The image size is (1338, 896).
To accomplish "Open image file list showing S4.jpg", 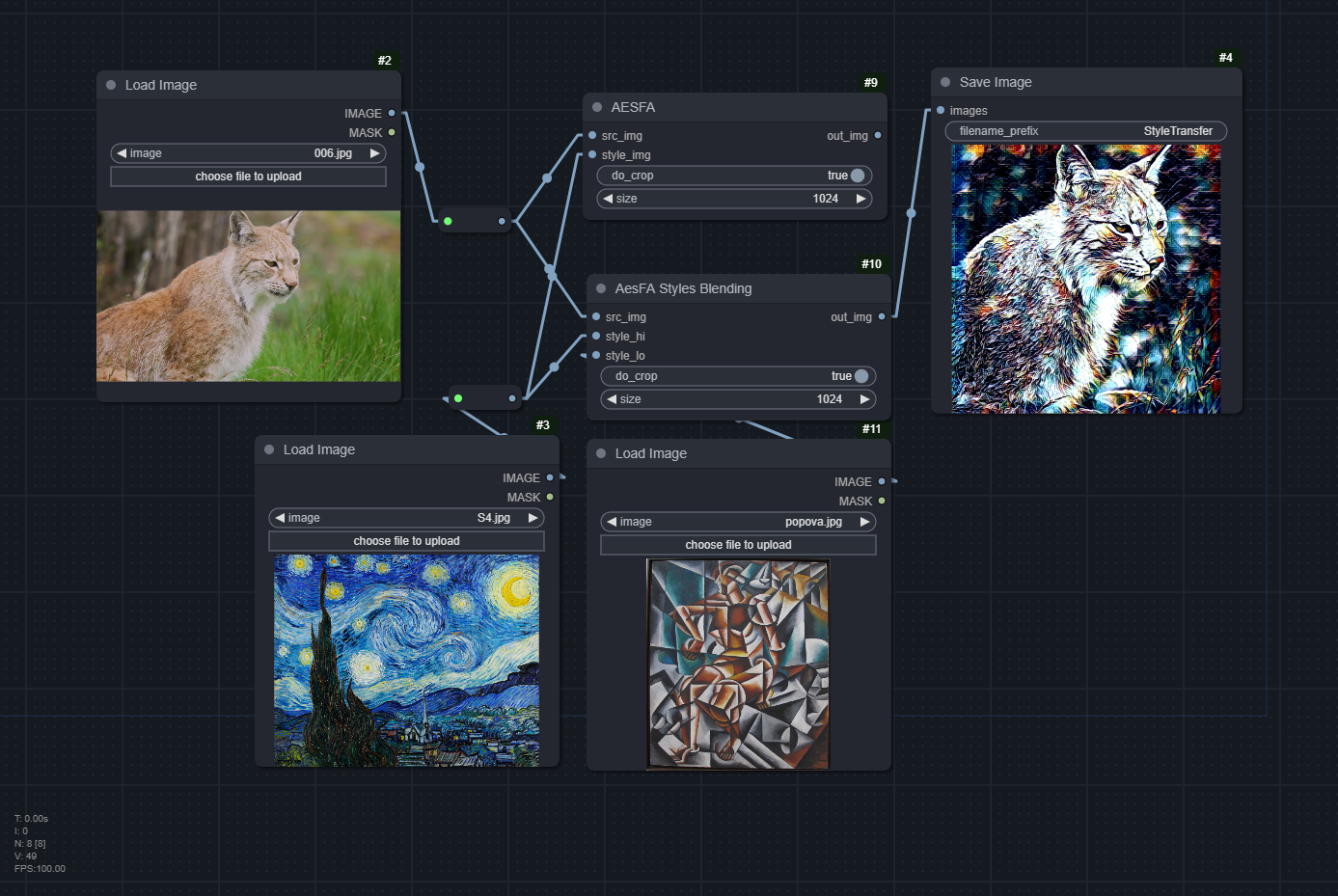I will coord(406,518).
